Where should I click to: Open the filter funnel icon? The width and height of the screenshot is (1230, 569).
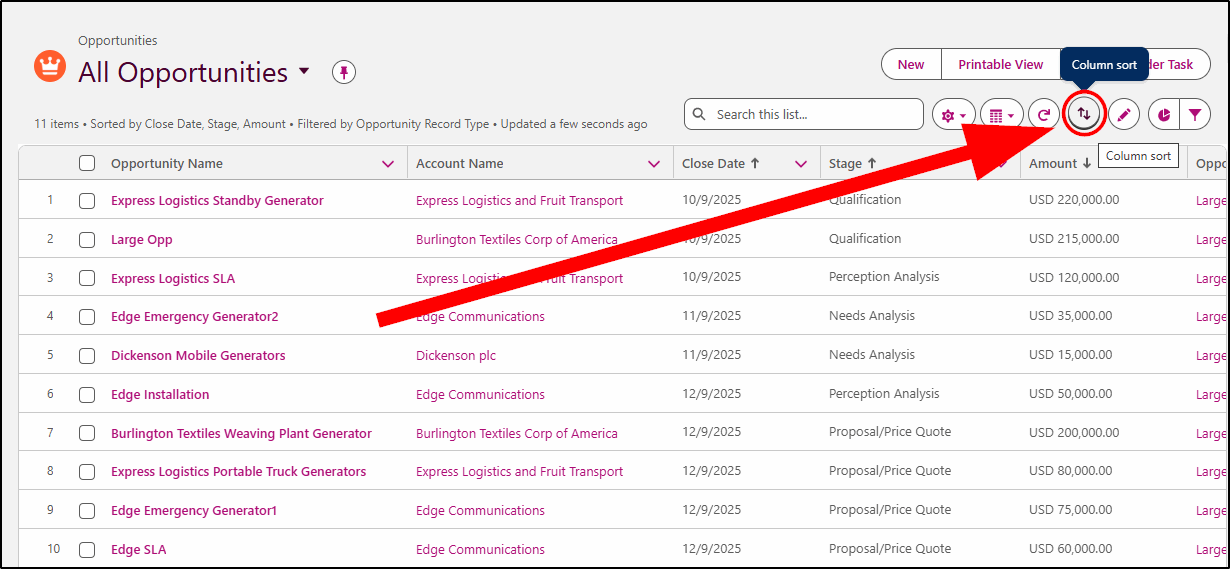click(x=1195, y=115)
